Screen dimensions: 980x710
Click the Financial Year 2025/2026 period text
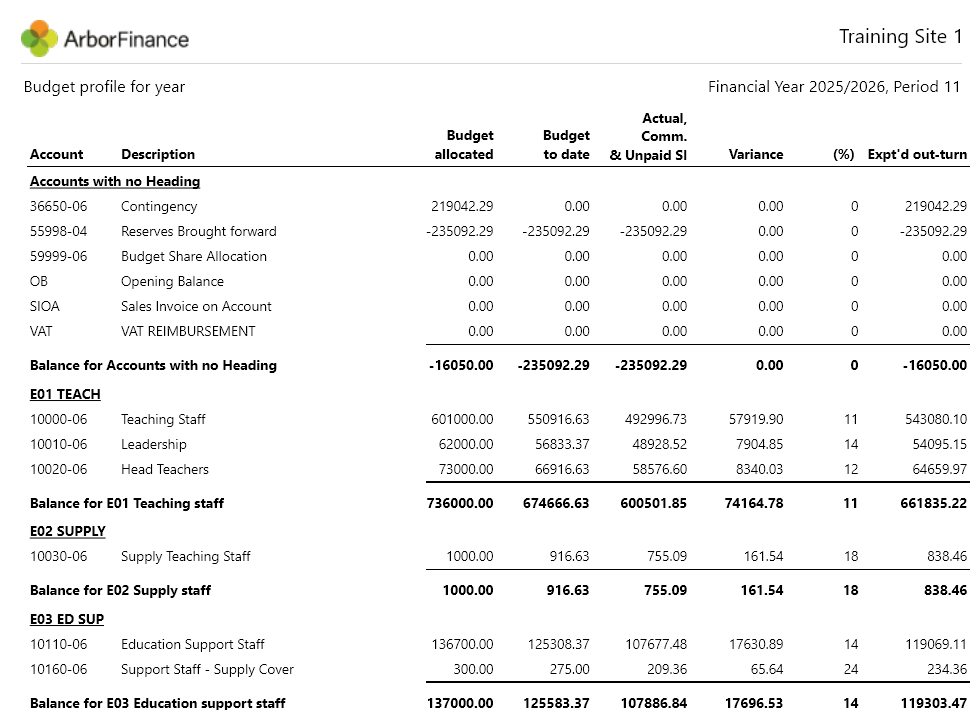[834, 87]
